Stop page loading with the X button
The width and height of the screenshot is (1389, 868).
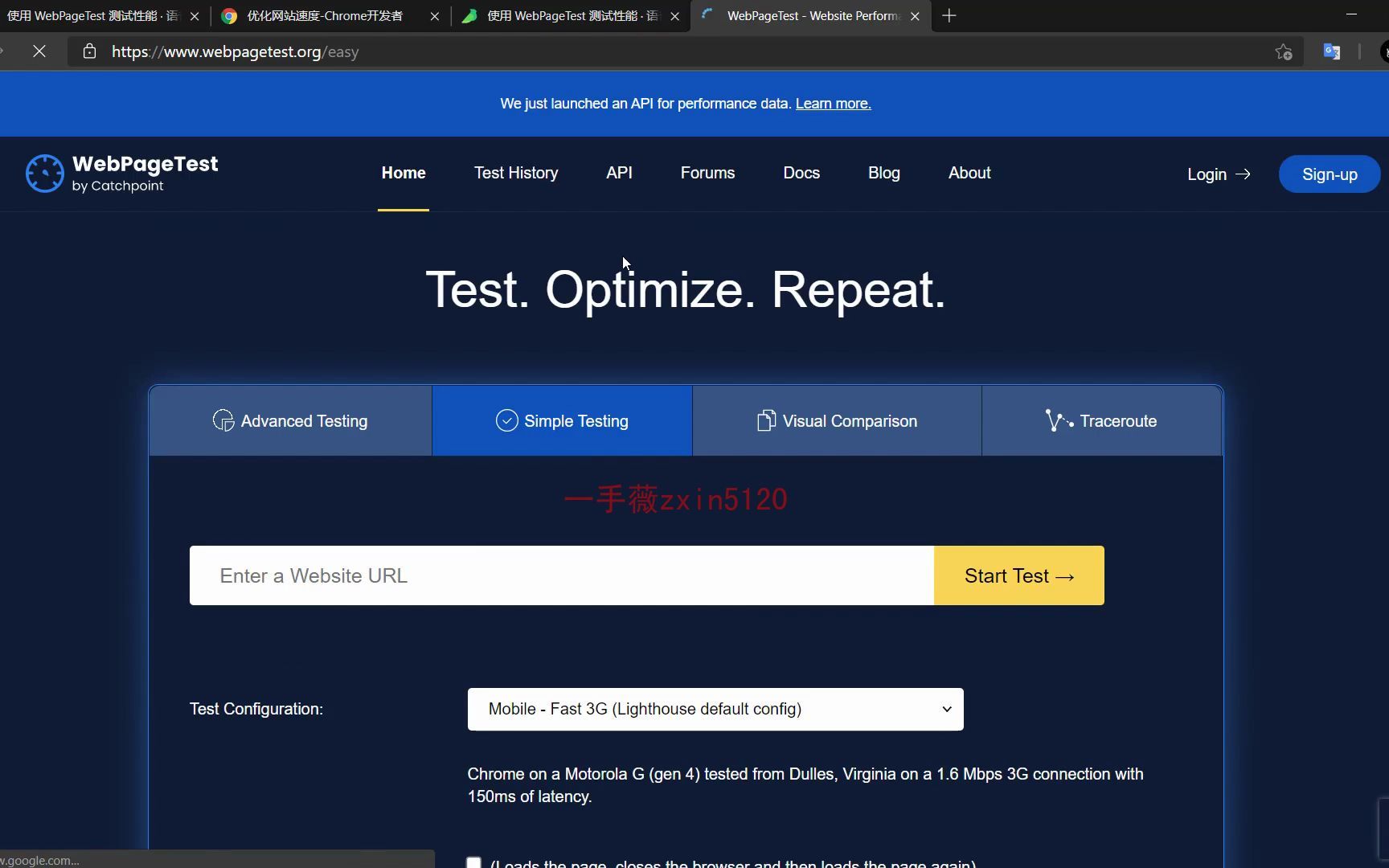pos(39,51)
